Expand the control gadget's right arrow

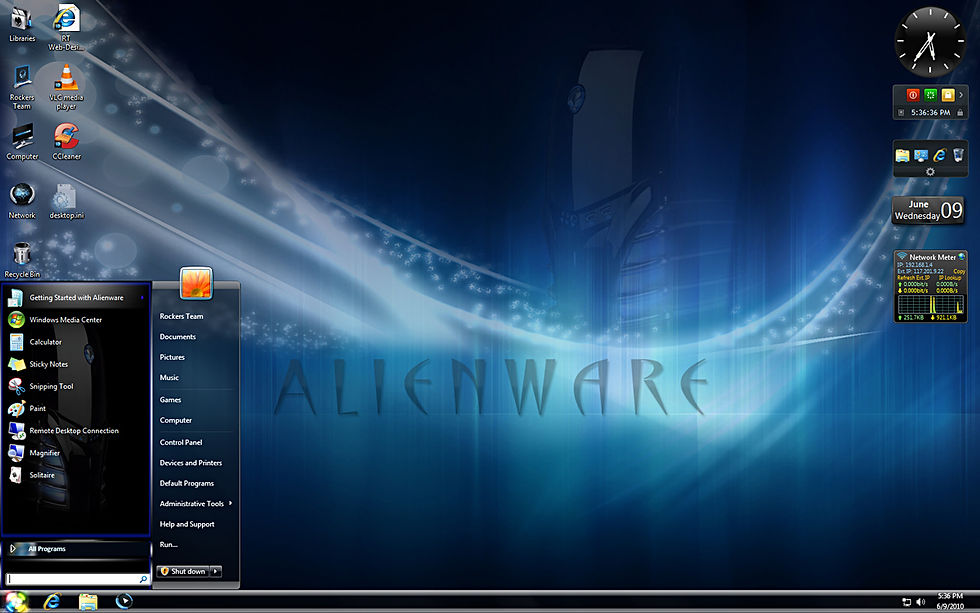[x=961, y=95]
